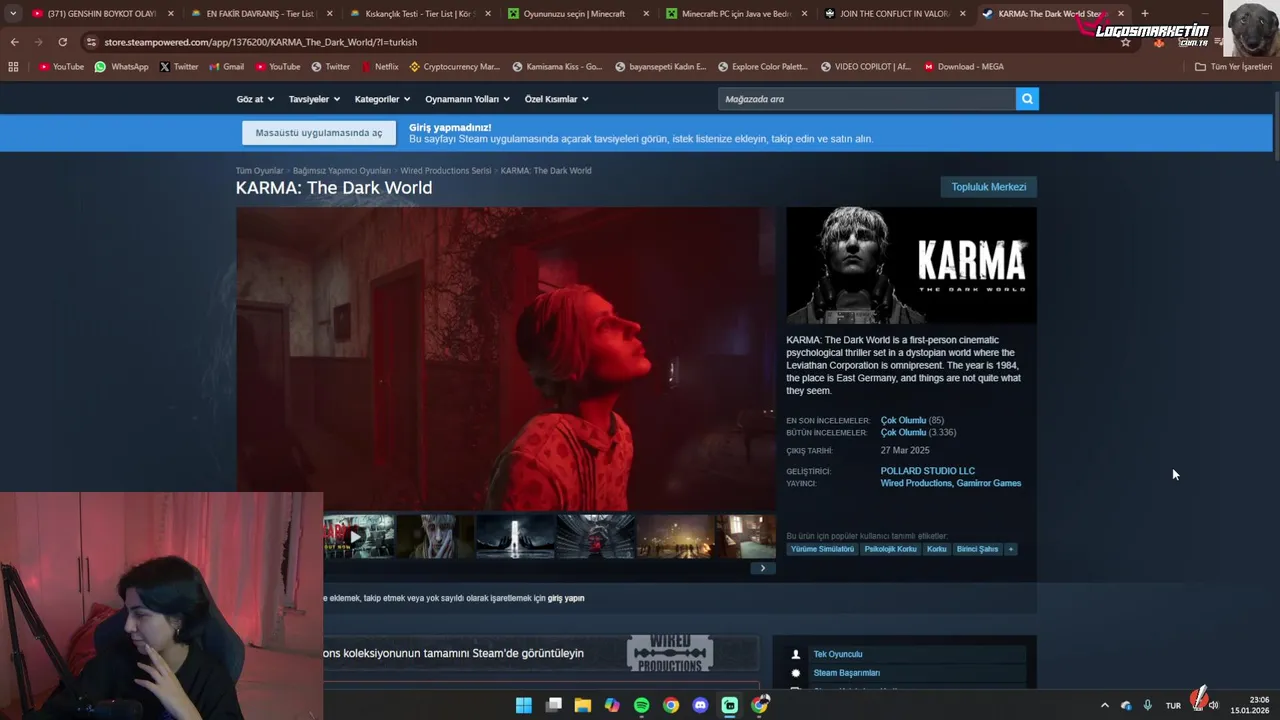Go back with the browser back arrow

point(14,42)
